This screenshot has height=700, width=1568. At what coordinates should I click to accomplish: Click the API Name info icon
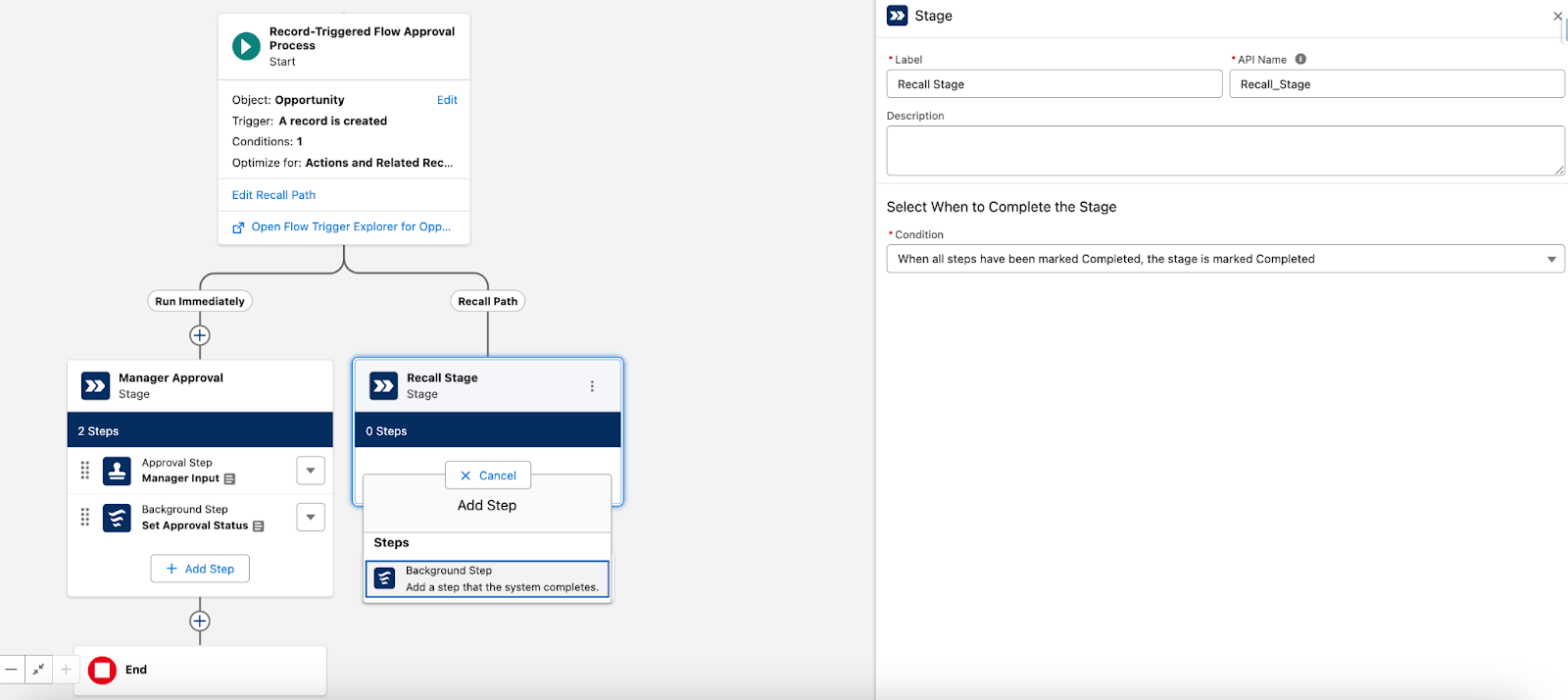pyautogui.click(x=1300, y=59)
